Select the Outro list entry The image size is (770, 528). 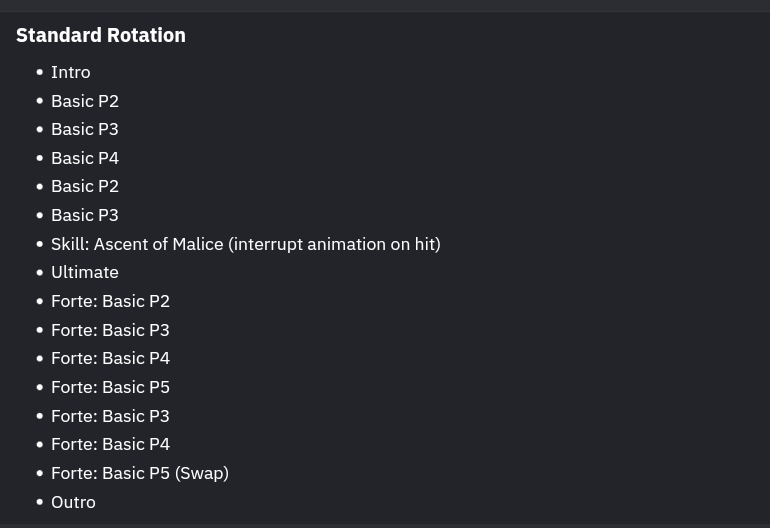click(73, 502)
